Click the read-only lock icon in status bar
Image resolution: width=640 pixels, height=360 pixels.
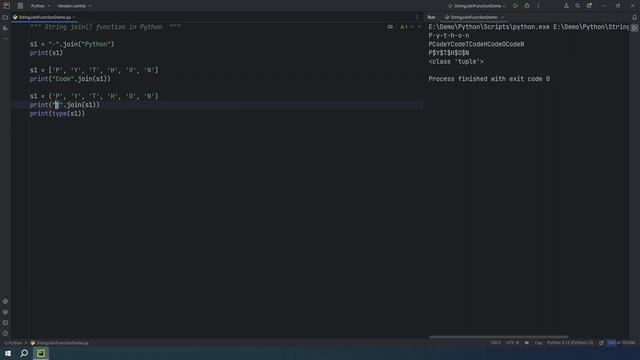601,343
